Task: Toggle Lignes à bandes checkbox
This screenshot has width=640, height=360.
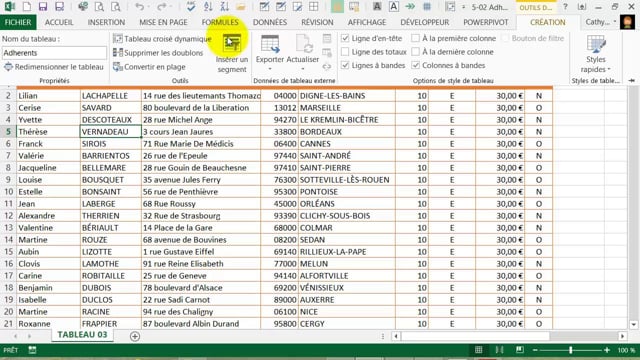Action: pyautogui.click(x=345, y=65)
